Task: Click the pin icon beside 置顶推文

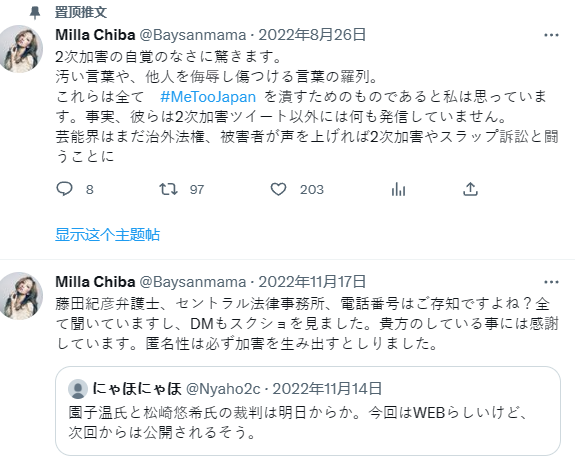Action: [35, 13]
